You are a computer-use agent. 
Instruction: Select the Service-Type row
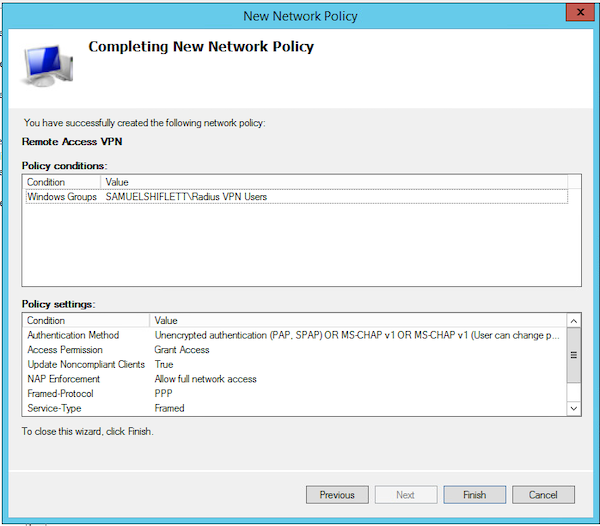(x=295, y=408)
